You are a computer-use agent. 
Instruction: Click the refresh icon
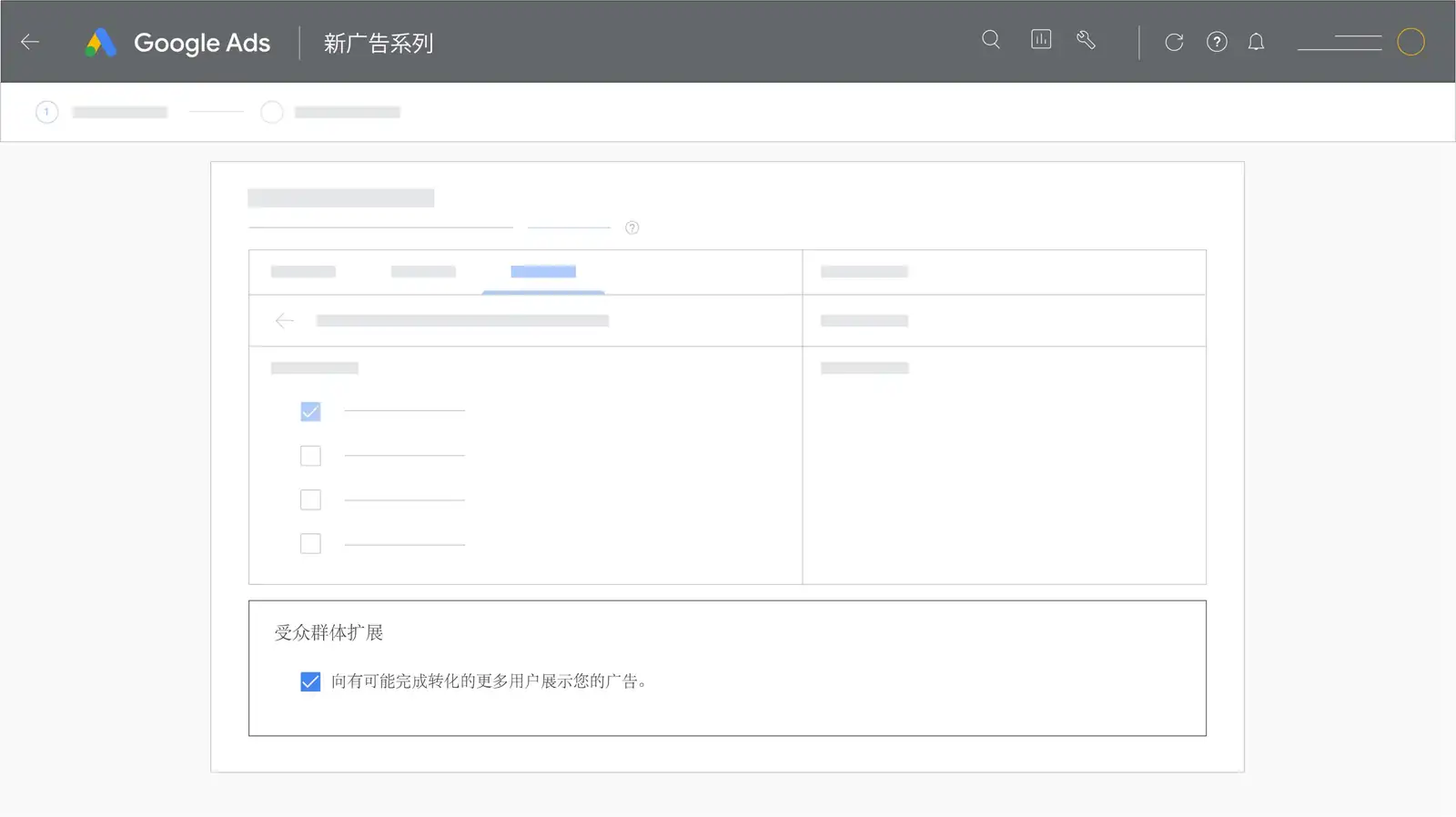[x=1174, y=42]
